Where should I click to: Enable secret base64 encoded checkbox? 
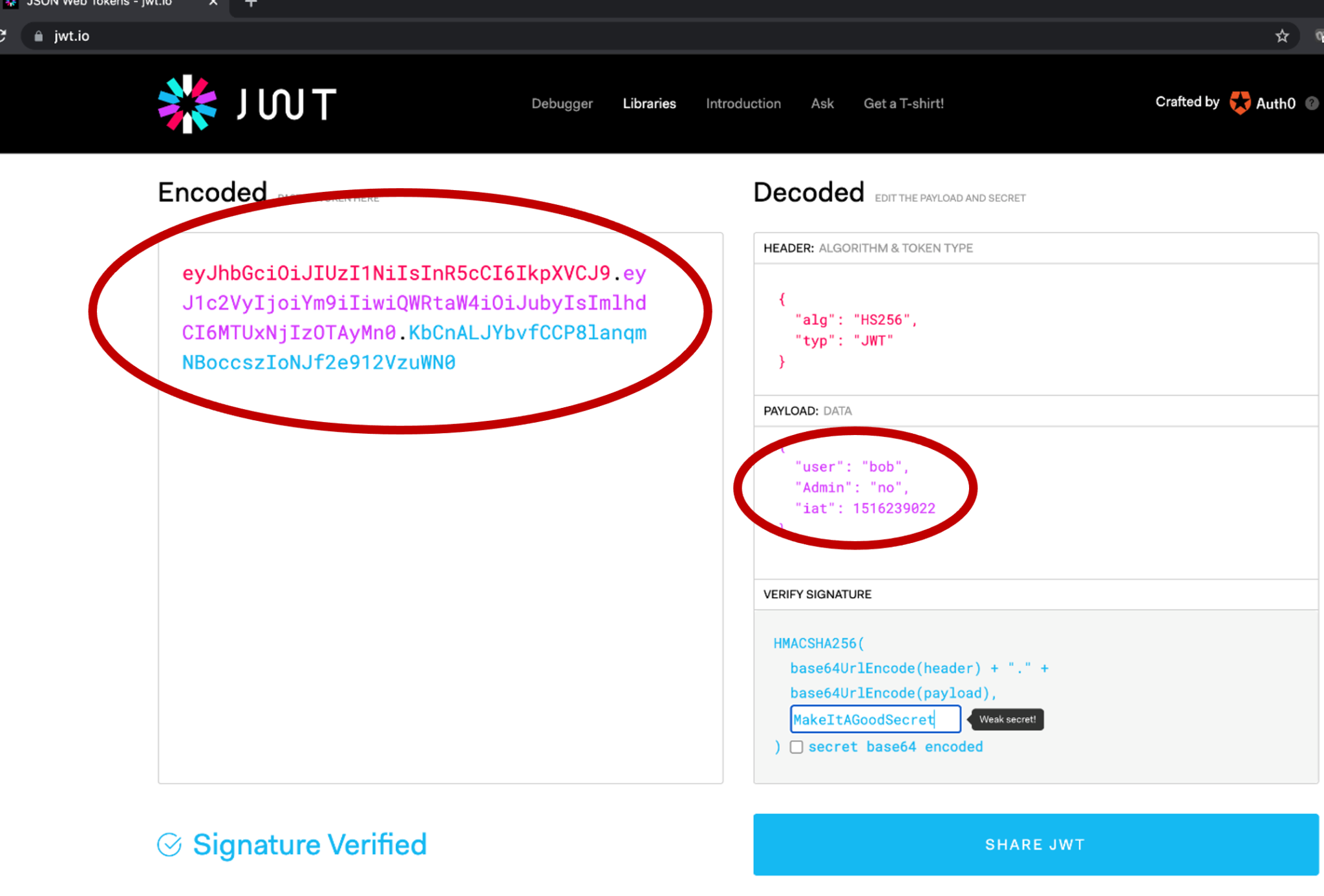tap(796, 747)
